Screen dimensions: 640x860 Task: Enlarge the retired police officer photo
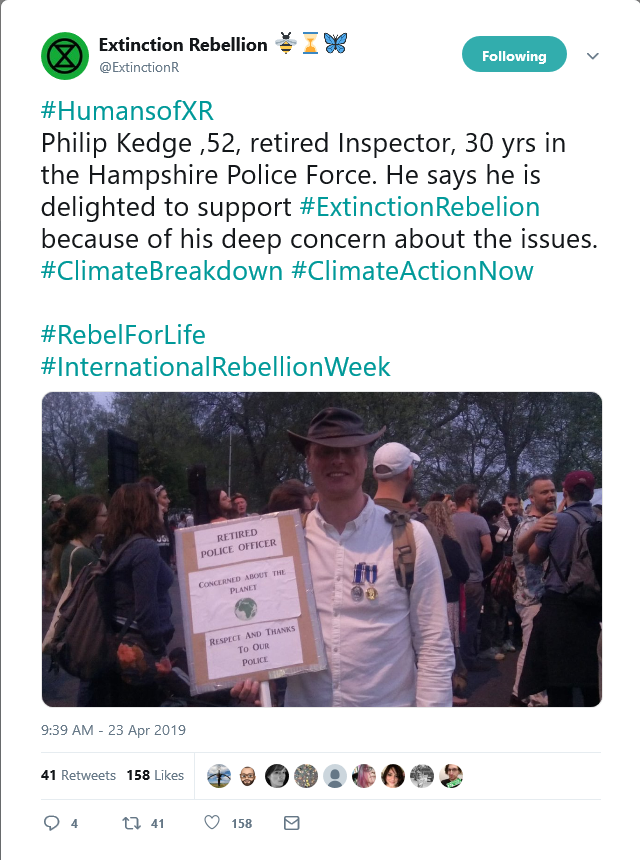pos(322,549)
